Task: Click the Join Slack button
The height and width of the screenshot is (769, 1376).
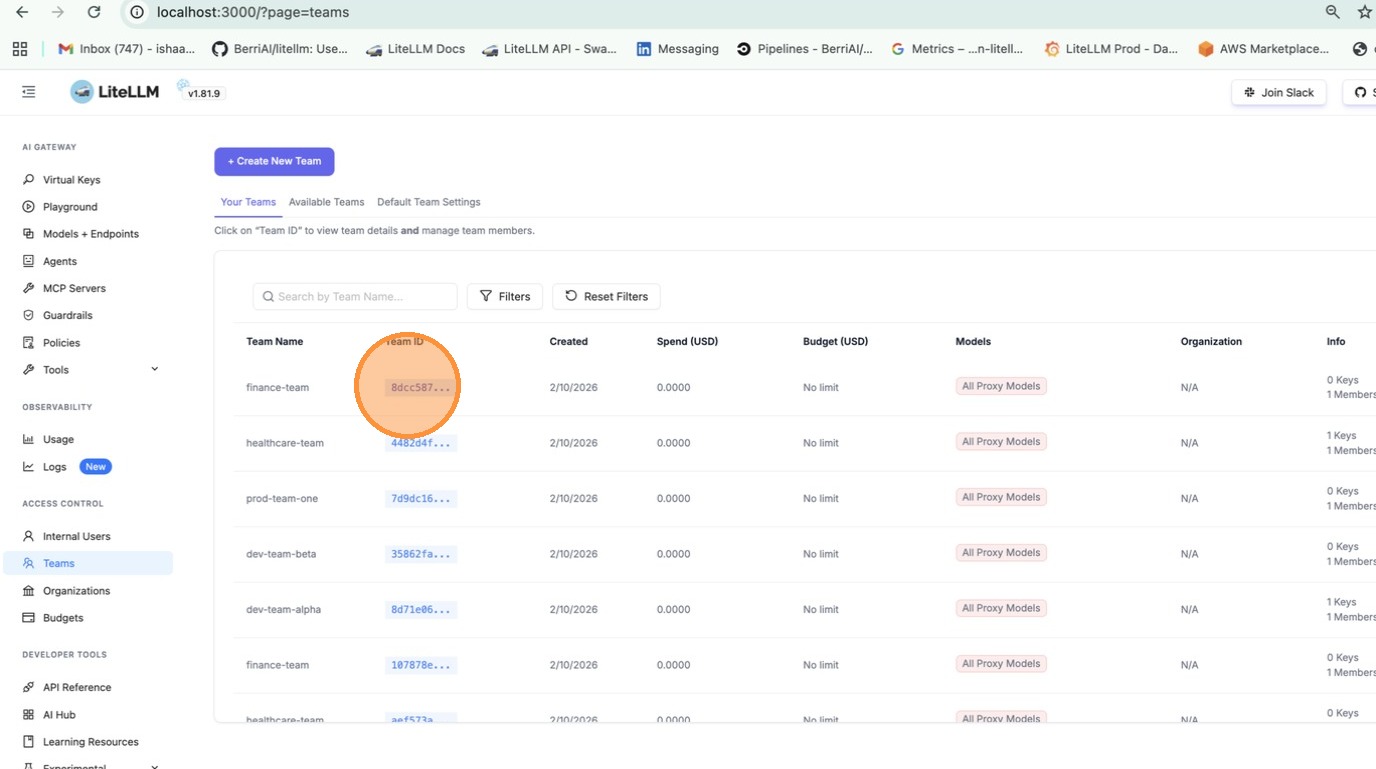Action: (1279, 92)
